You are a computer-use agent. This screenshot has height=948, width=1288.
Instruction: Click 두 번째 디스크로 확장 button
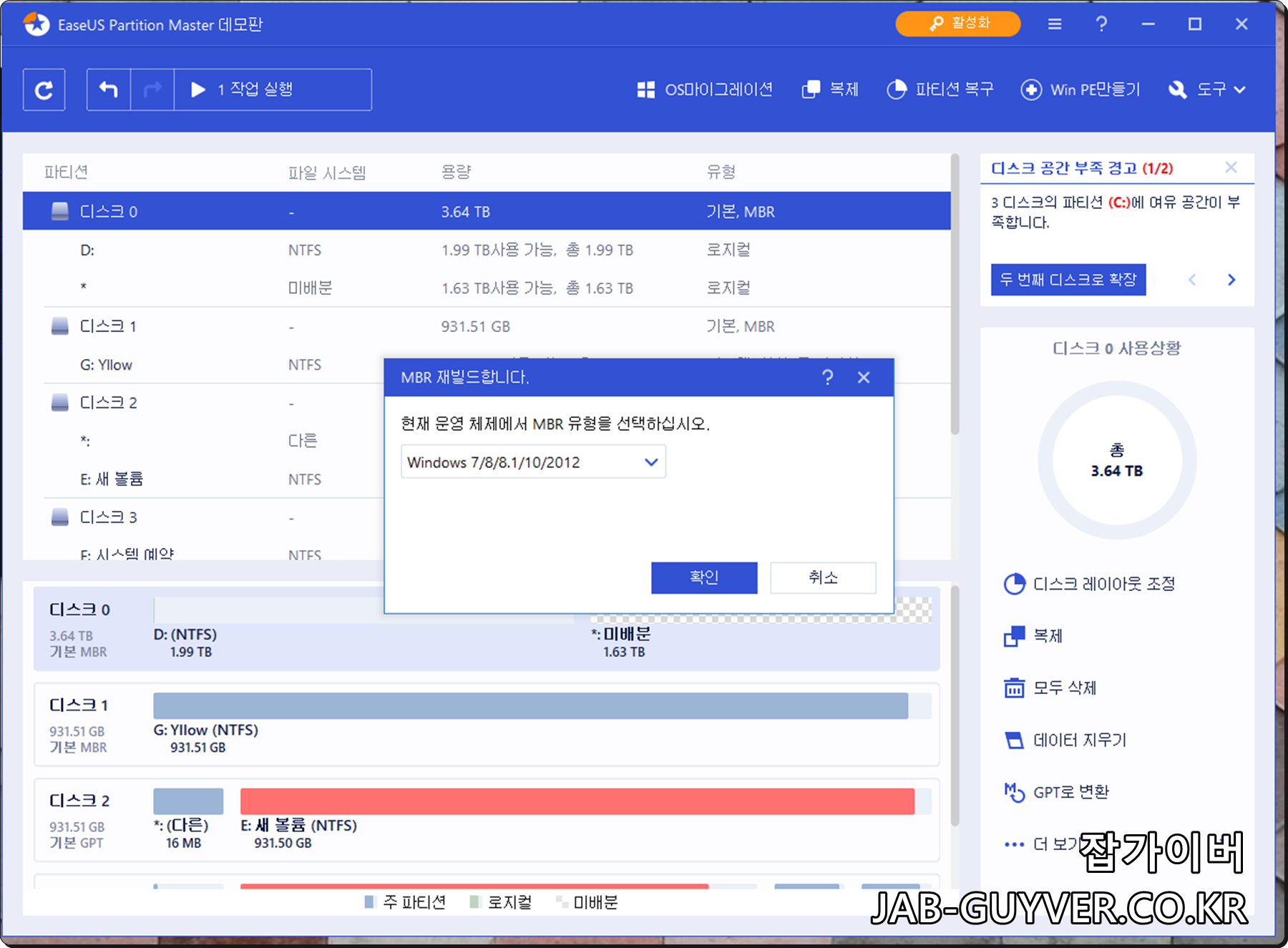pos(1068,280)
